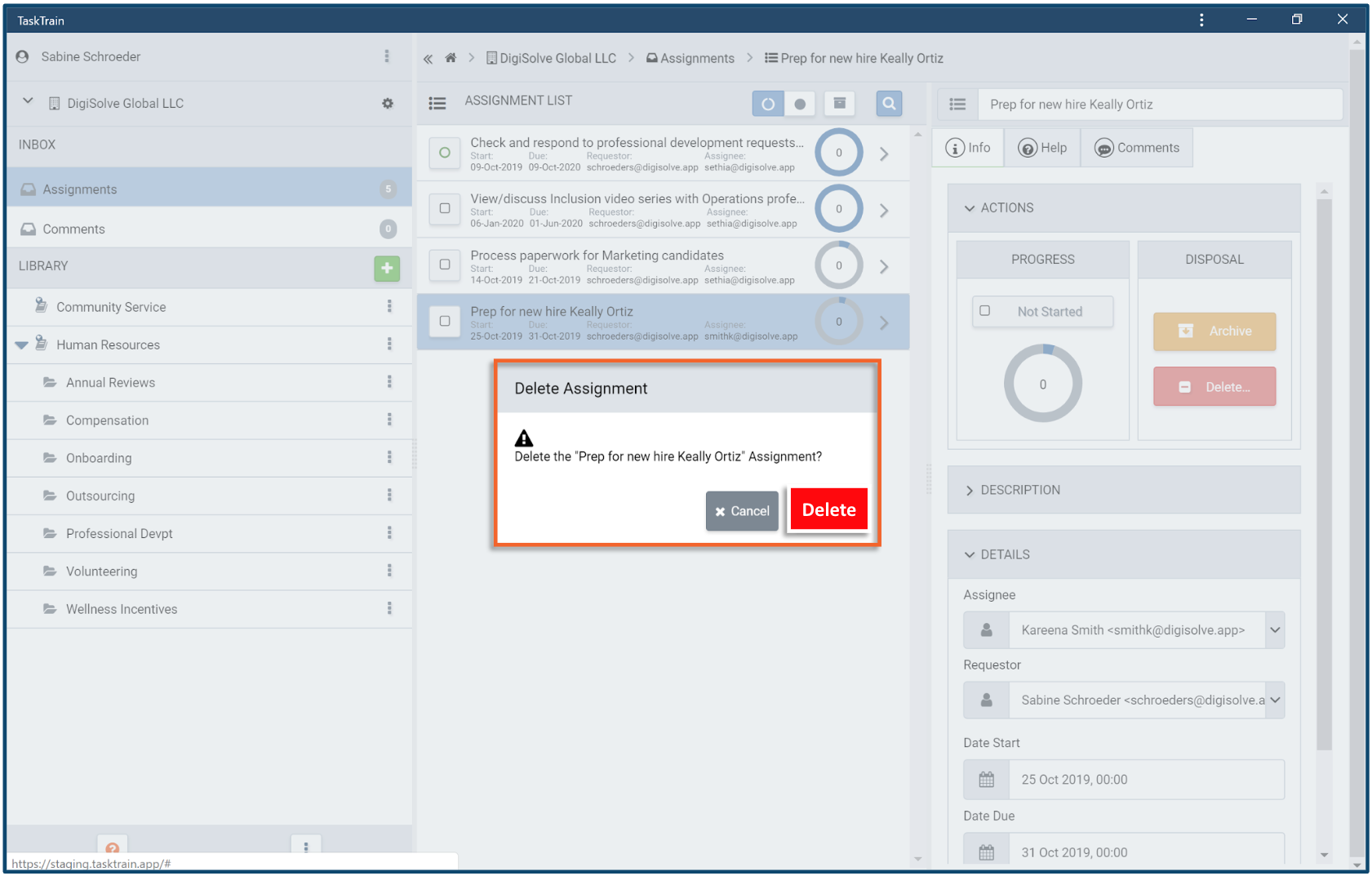Click the progress circle in Actions panel
The width and height of the screenshot is (1372, 876).
click(1042, 384)
